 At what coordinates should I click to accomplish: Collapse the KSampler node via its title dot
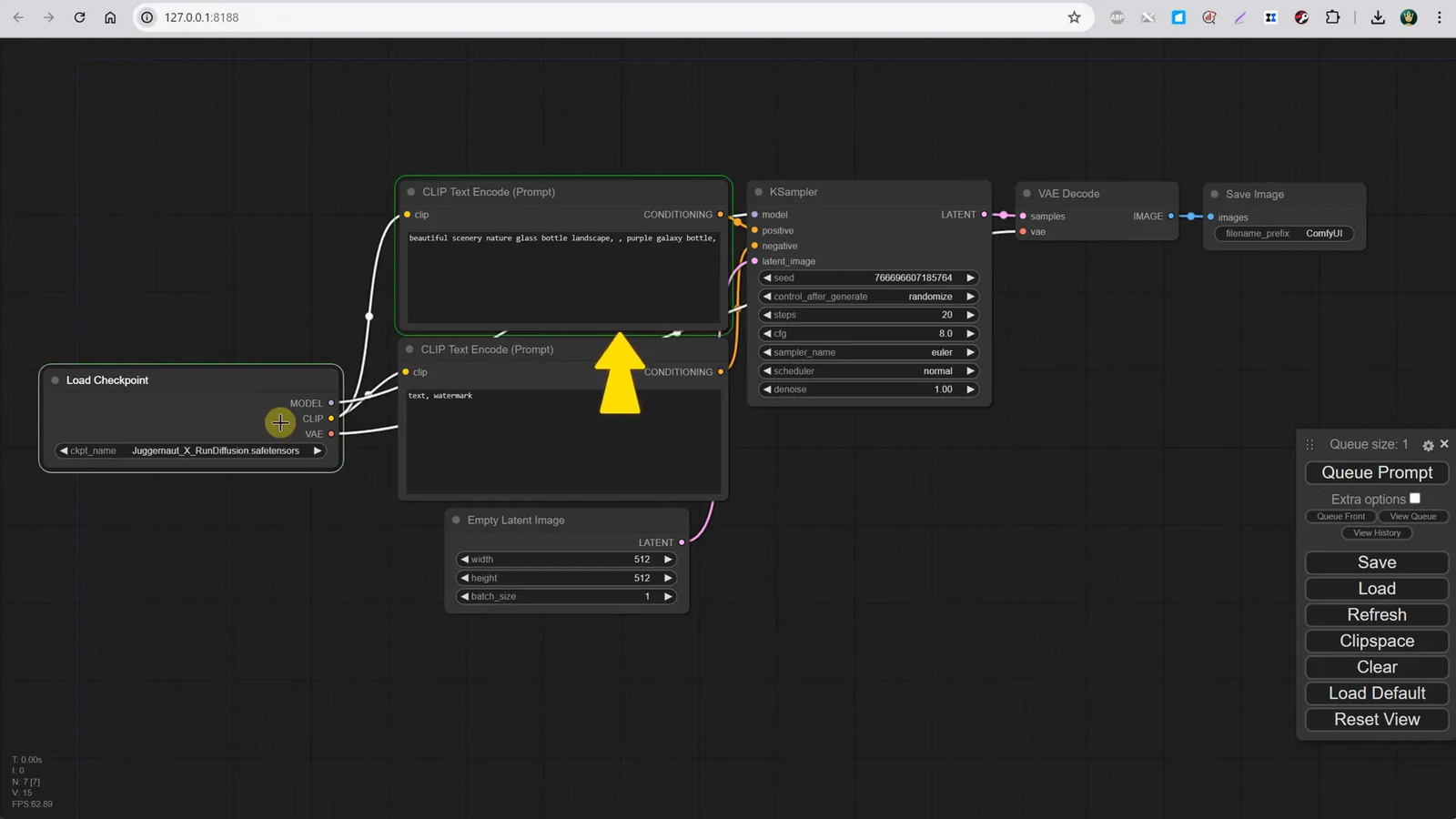coord(758,192)
